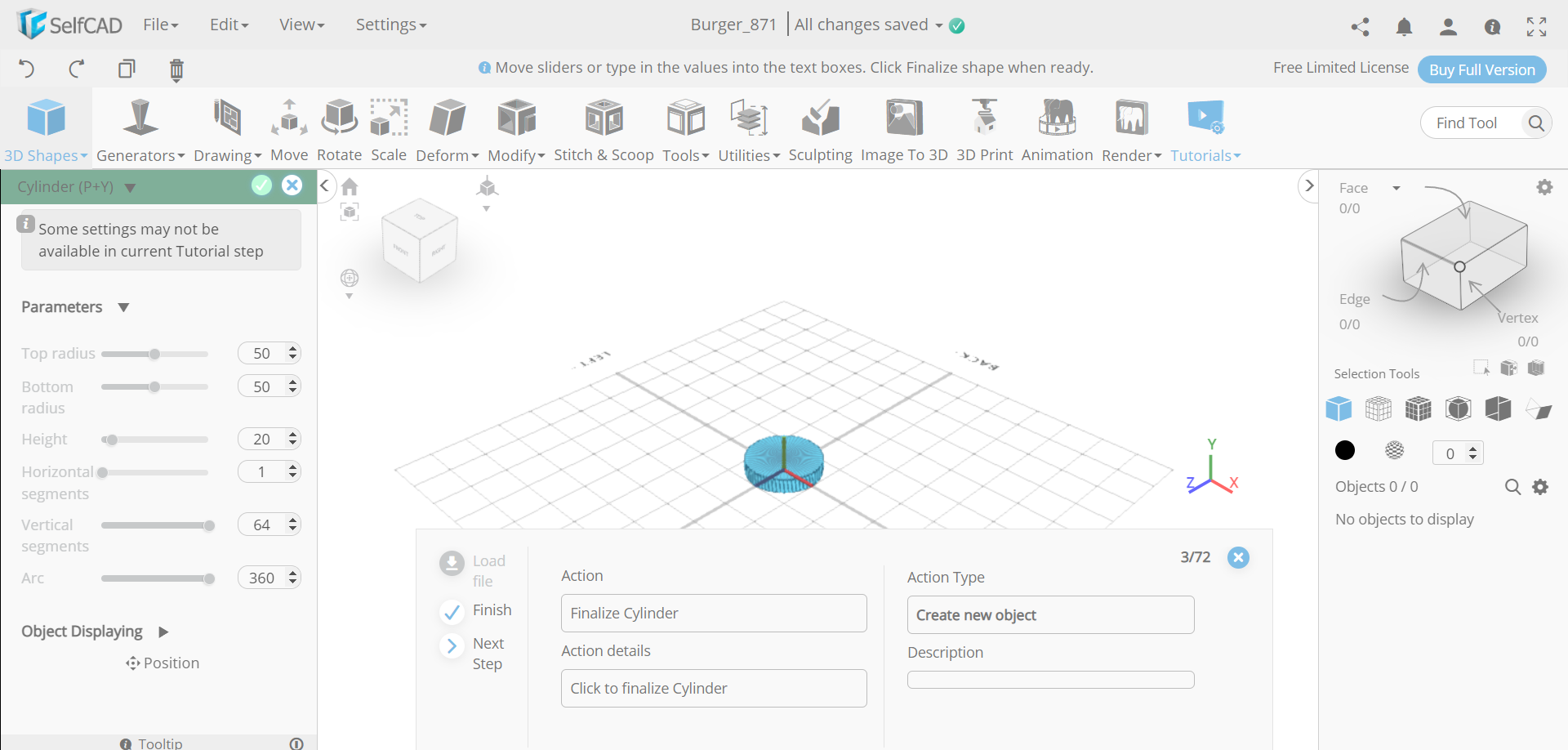Open the 3D Print tool
Image resolution: width=1568 pixels, height=750 pixels.
(984, 131)
